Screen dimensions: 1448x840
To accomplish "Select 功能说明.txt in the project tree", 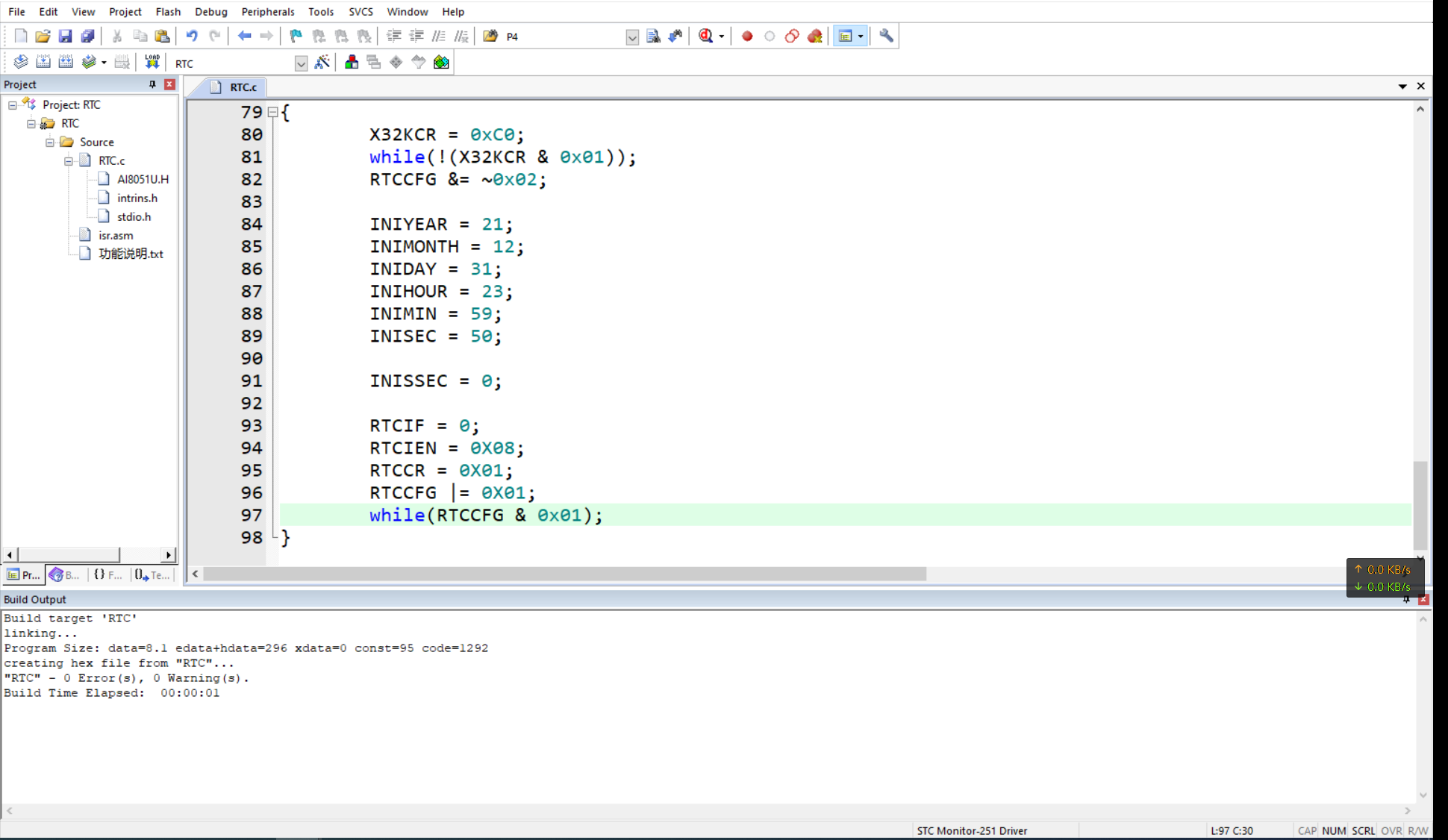I will click(131, 254).
